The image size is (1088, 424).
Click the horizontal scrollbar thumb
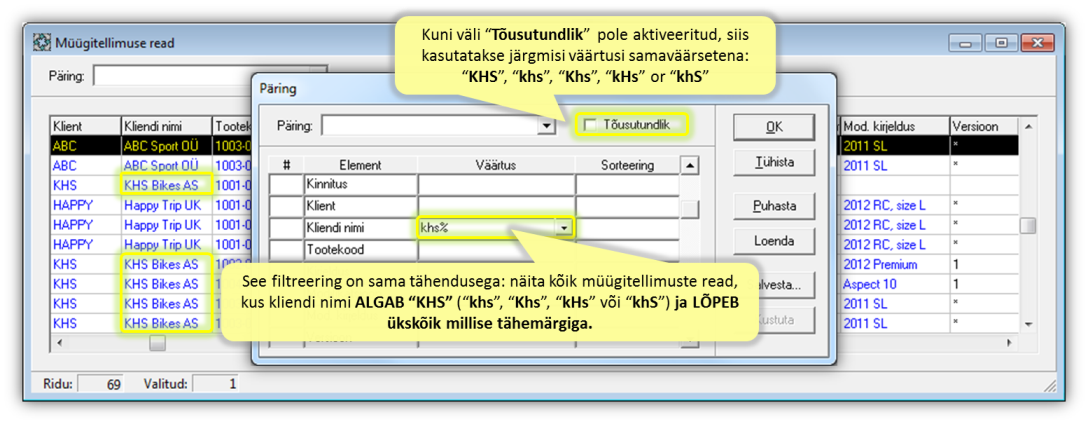(158, 343)
